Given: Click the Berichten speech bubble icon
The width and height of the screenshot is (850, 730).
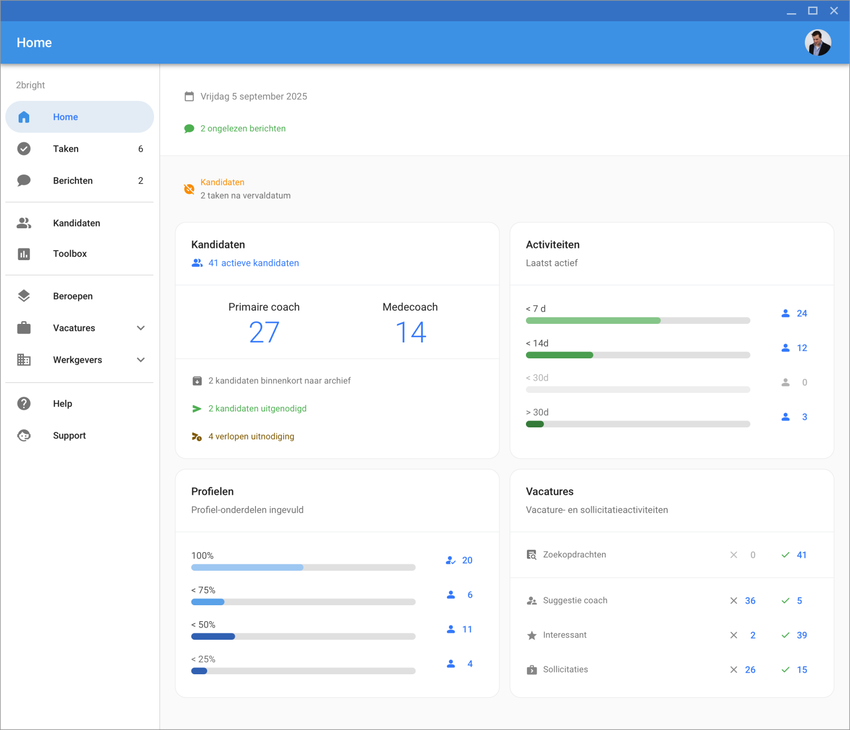Looking at the screenshot, I should (x=24, y=181).
